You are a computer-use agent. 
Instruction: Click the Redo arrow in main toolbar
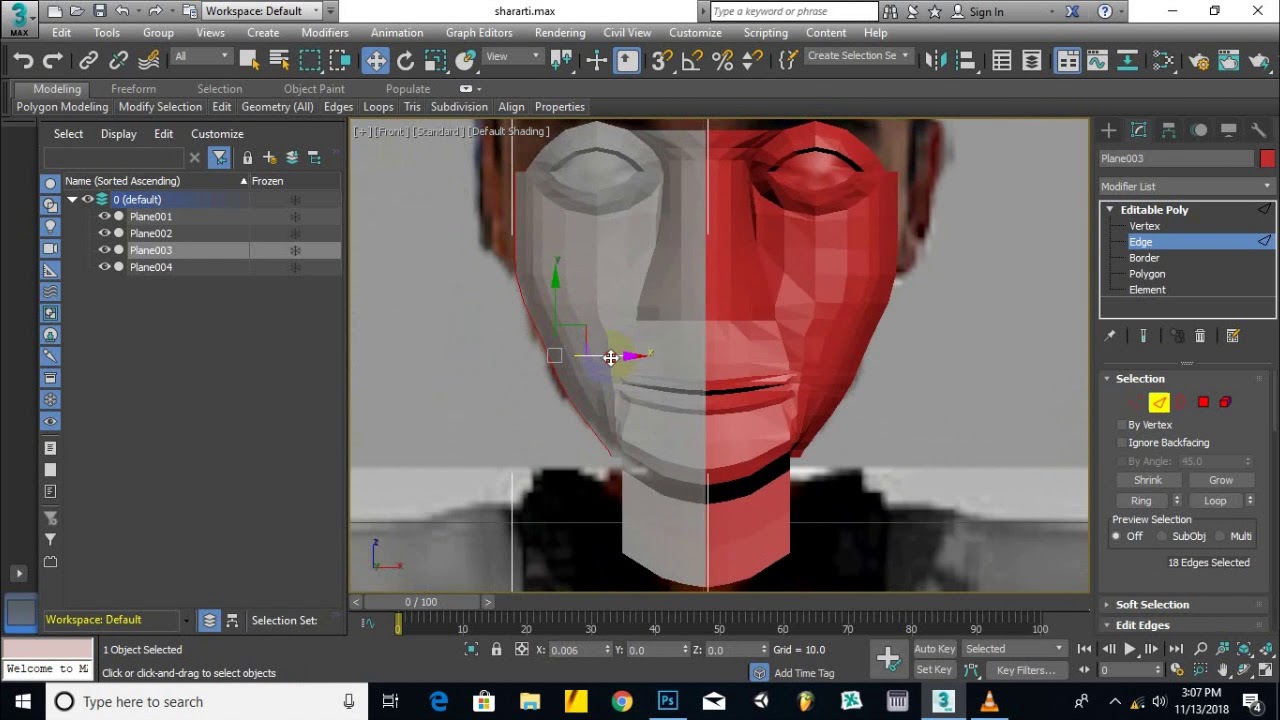pos(54,61)
